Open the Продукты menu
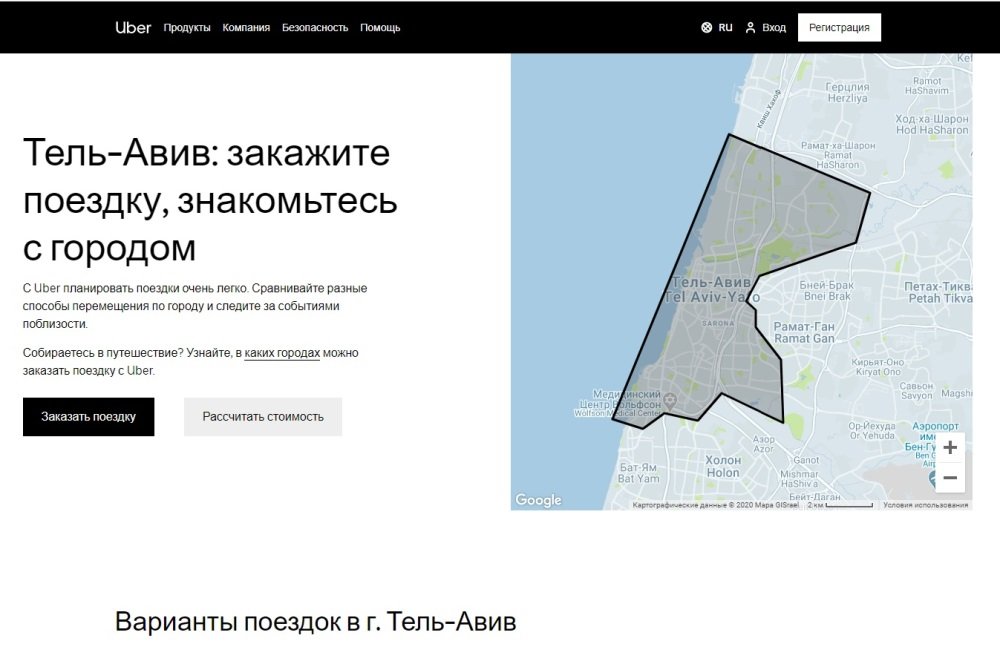Image resolution: width=1000 pixels, height=661 pixels. pos(187,27)
